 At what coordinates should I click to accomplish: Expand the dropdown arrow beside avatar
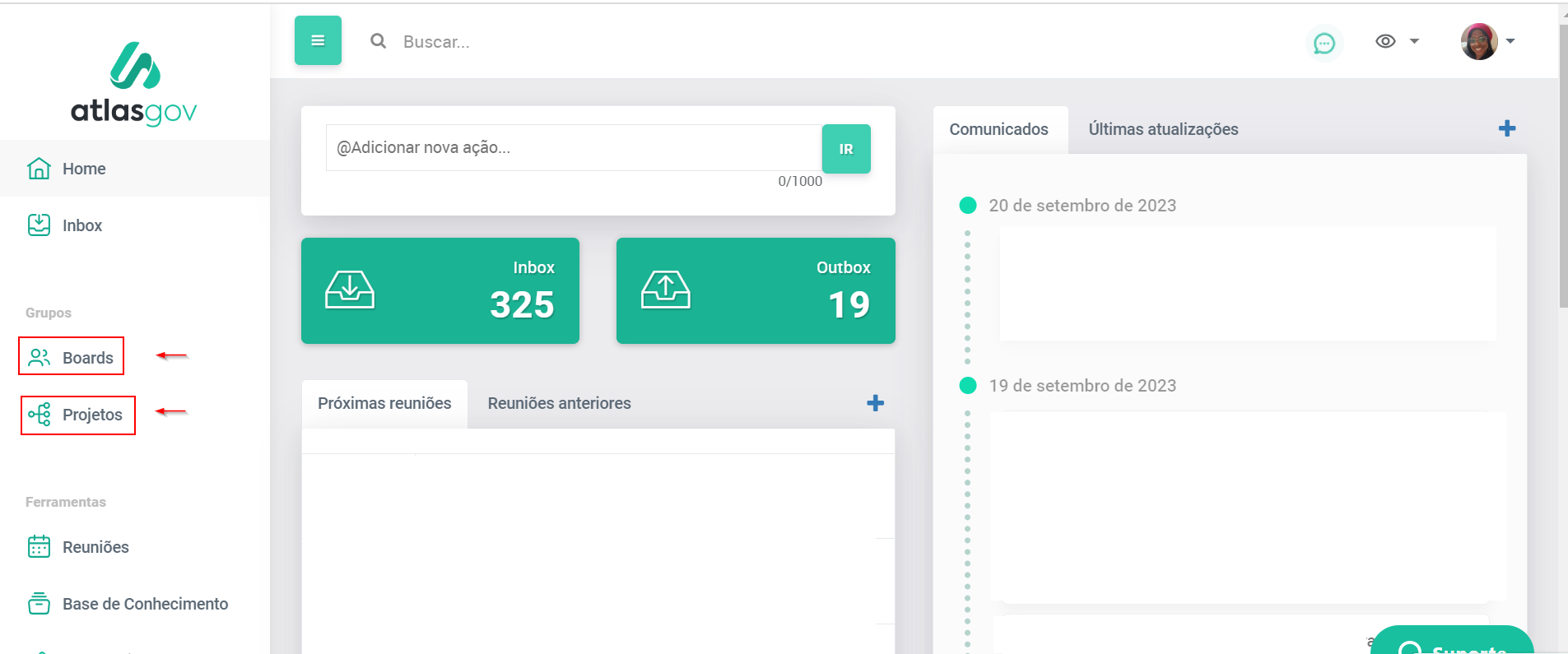pos(1510,41)
